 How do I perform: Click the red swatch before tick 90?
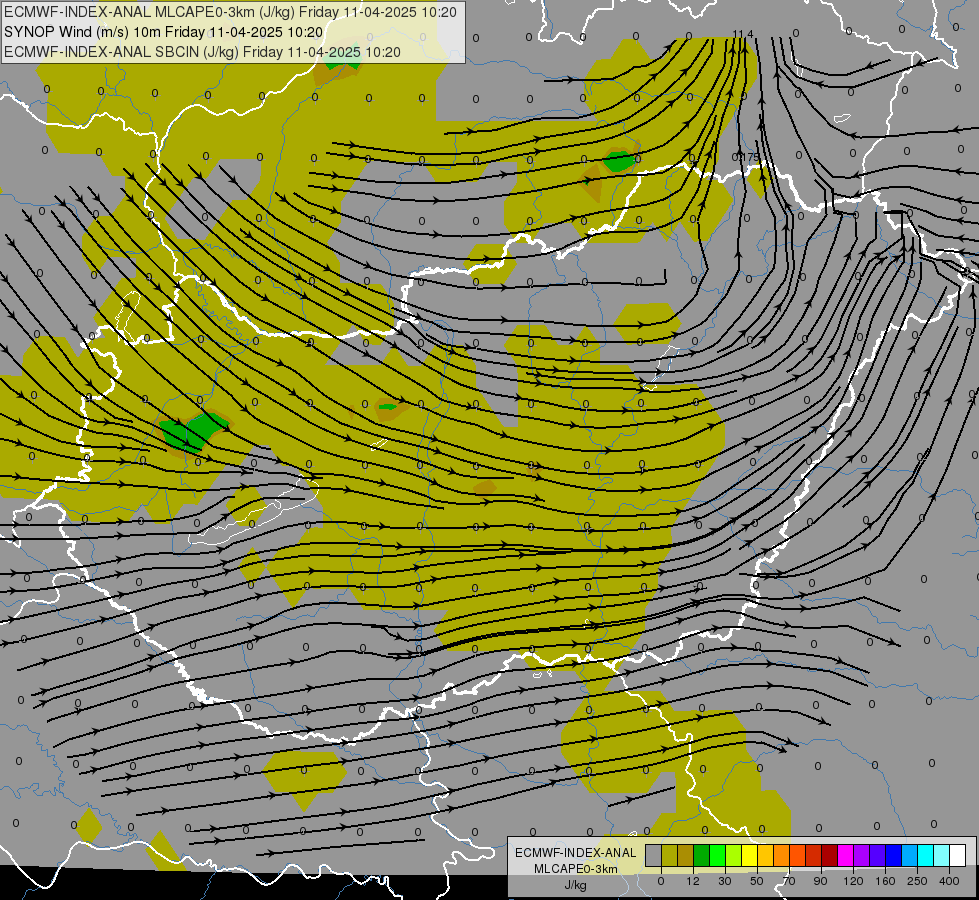point(814,856)
